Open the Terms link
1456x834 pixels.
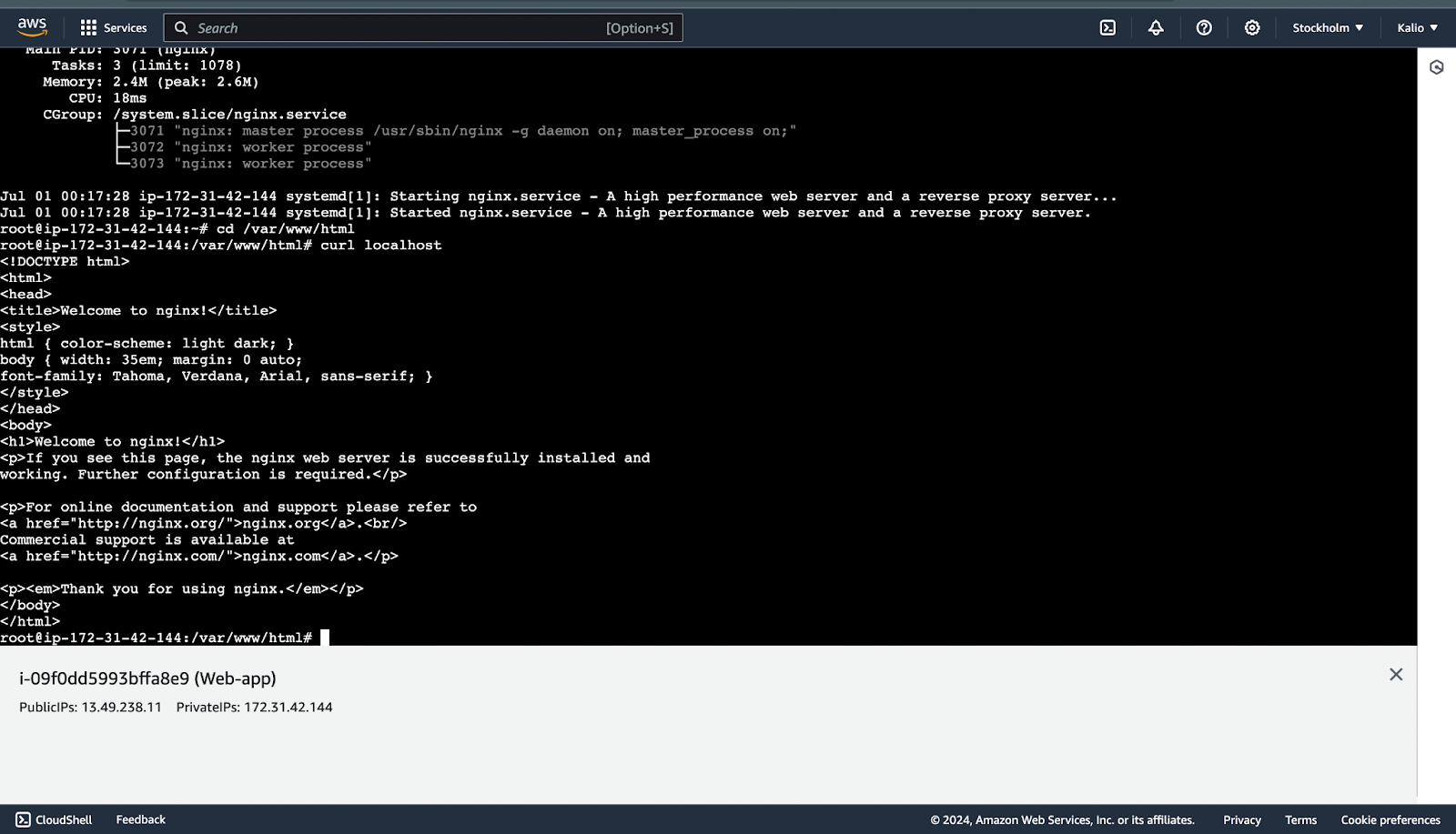click(1301, 819)
